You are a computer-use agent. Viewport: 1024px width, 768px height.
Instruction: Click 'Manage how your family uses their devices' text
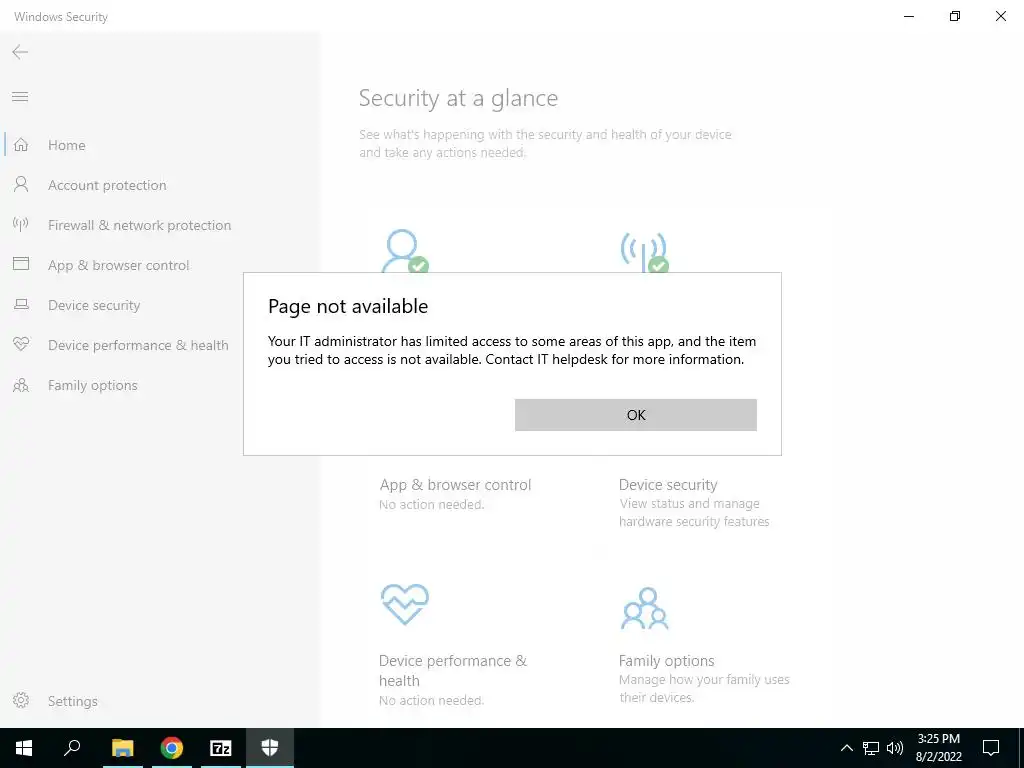point(703,688)
